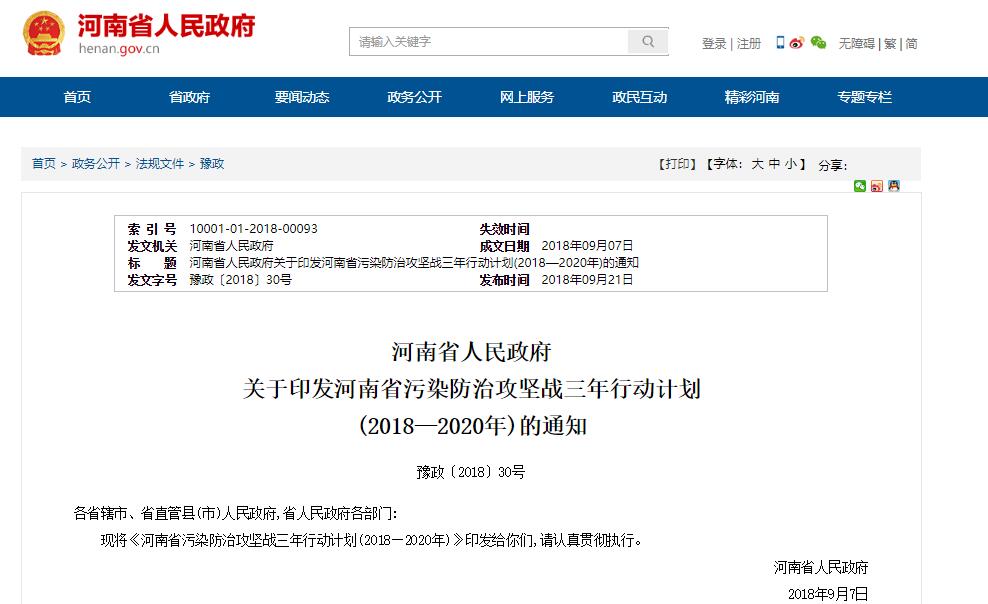
Task: Go to 专题专栏 in navigation bar
Action: click(865, 97)
